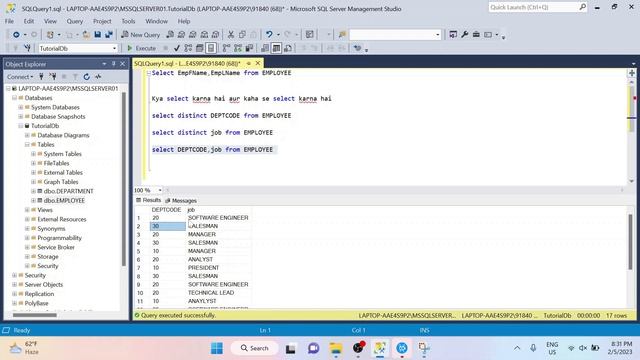
Task: Close the SQLQuery1.sql tab
Action: click(x=258, y=63)
